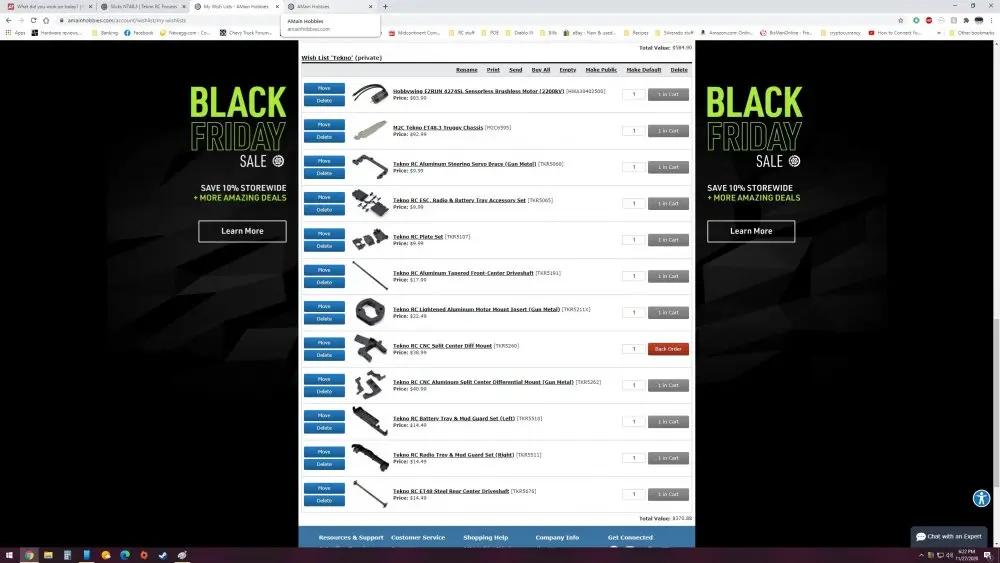Open the Diablo III bookmarks folder
Screen dimensions: 1000x563
pyautogui.click(x=519, y=33)
